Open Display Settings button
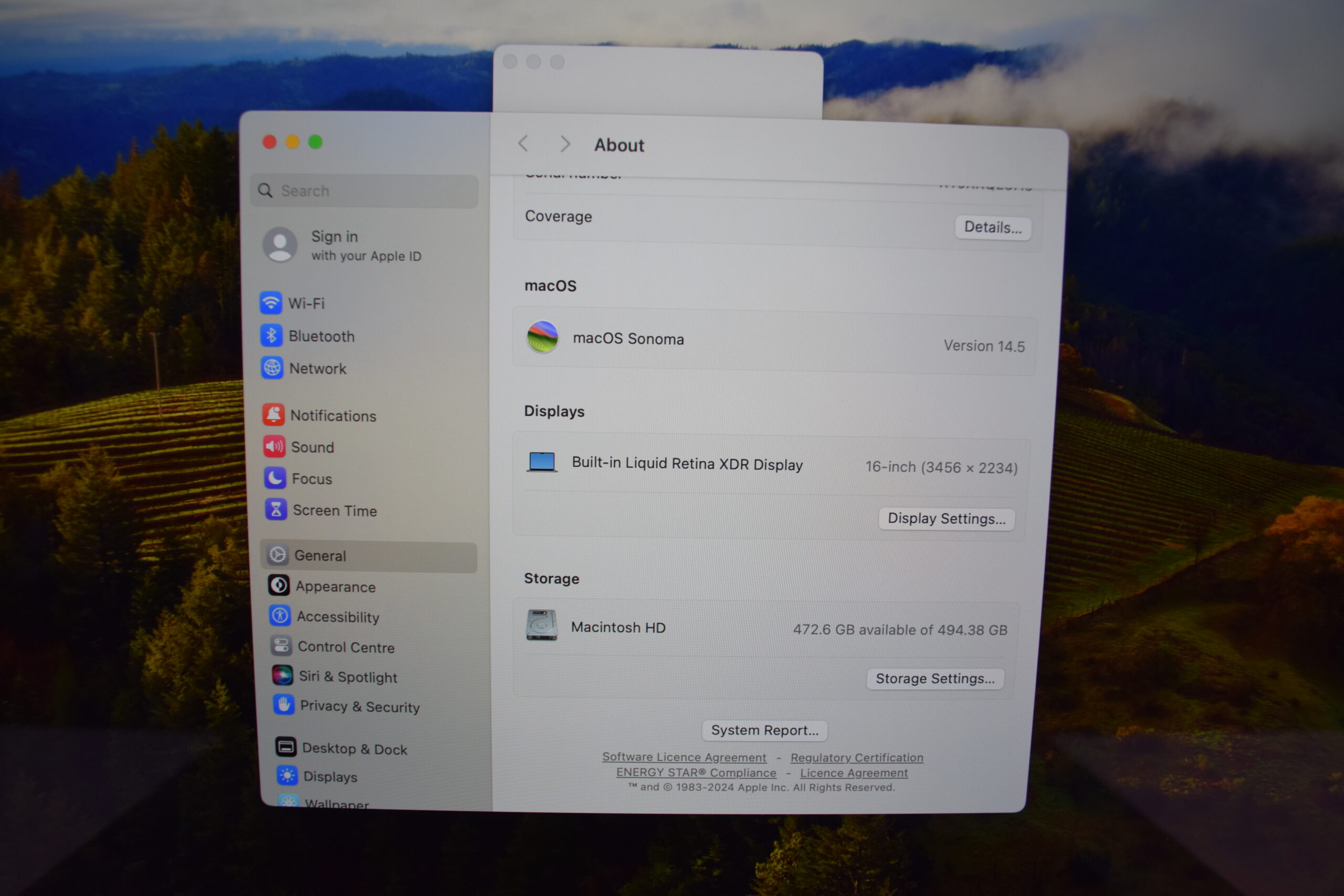This screenshot has width=1344, height=896. coord(946,519)
